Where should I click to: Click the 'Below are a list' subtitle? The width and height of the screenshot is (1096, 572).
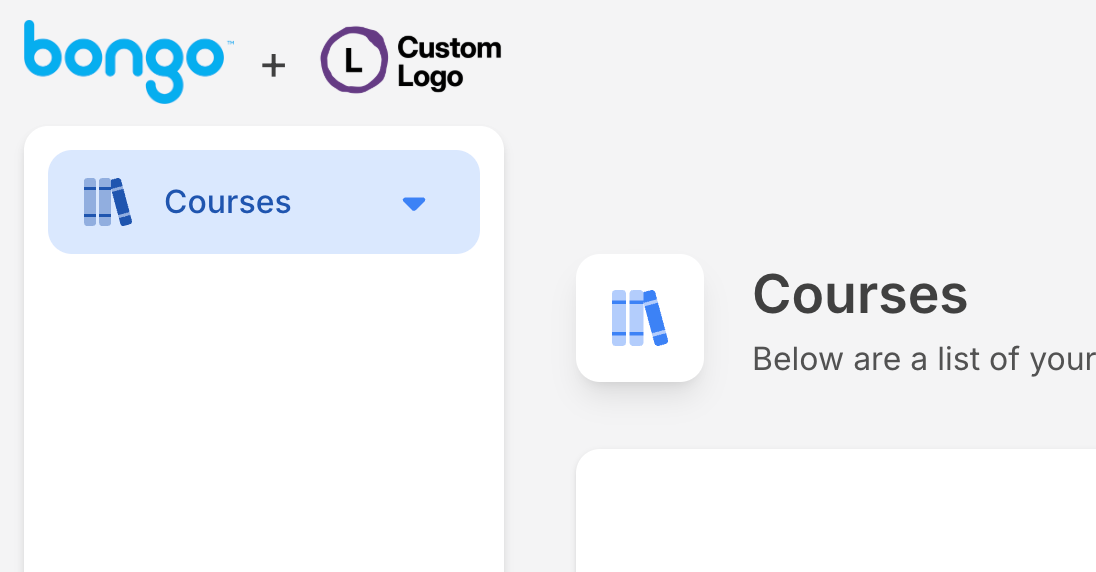pyautogui.click(x=924, y=359)
